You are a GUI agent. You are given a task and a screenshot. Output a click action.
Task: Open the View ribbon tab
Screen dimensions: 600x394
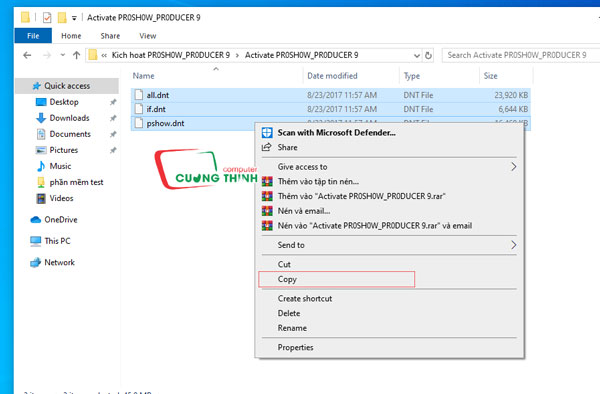coord(148,36)
